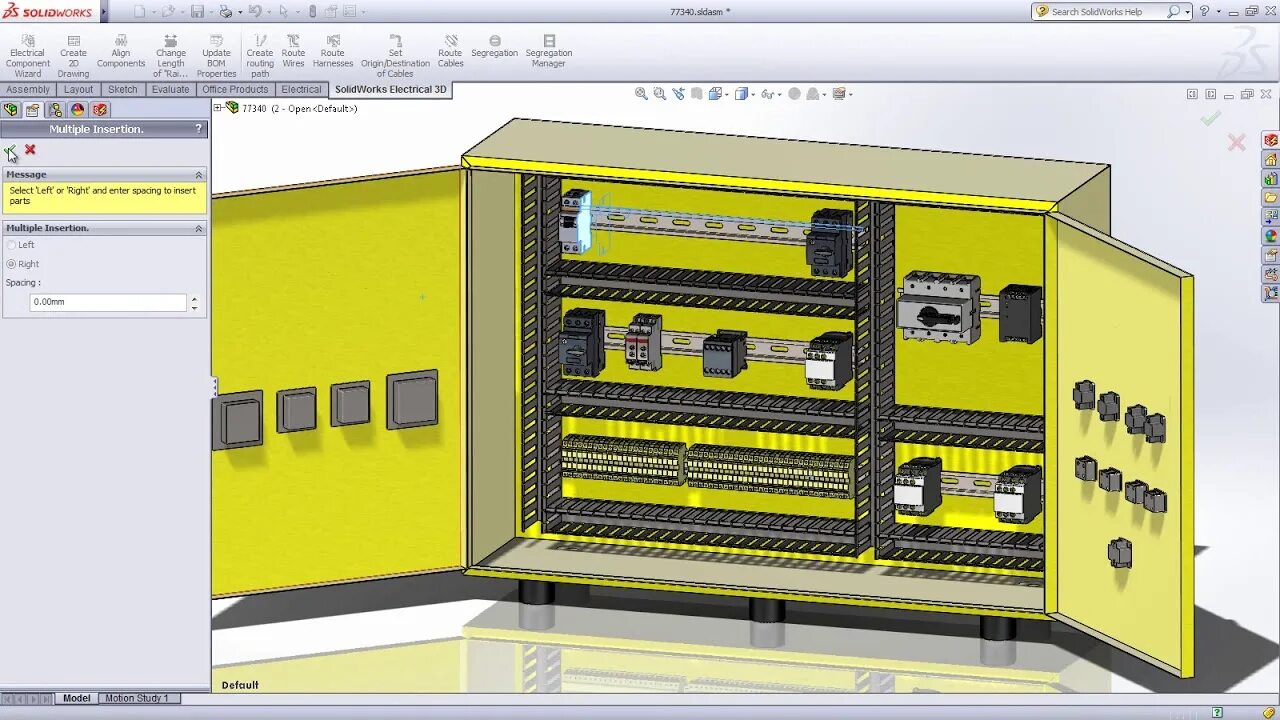This screenshot has height=720, width=1280.
Task: Switch to the Evaluate tab
Action: point(170,90)
